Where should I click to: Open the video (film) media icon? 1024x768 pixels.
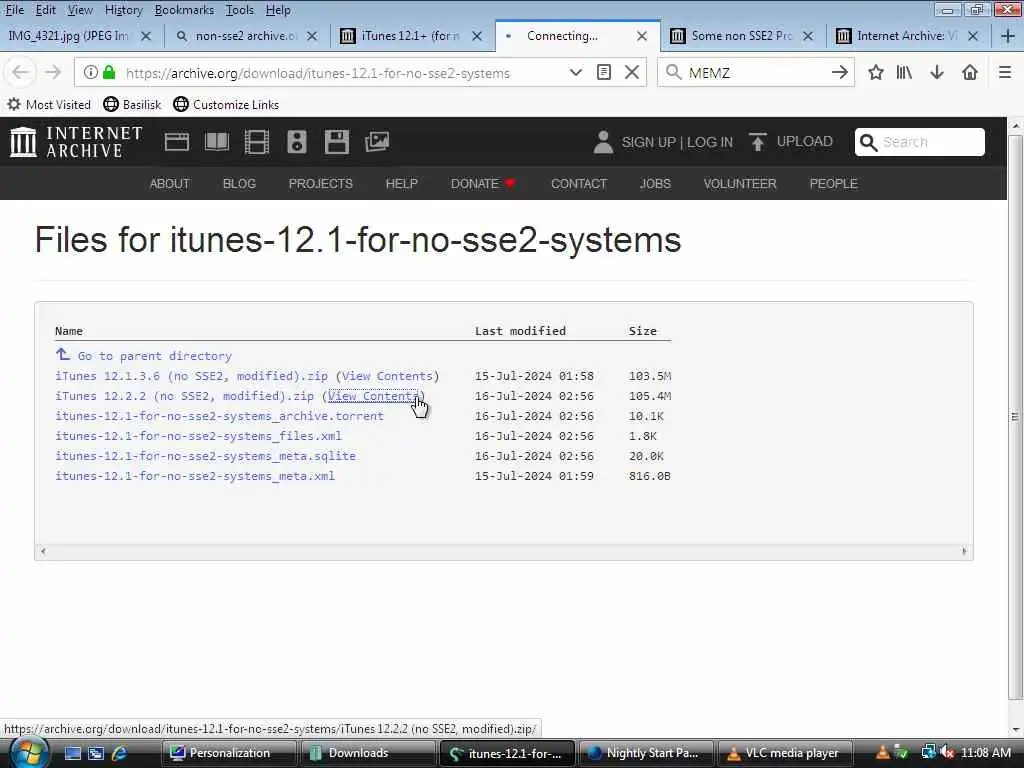[257, 142]
